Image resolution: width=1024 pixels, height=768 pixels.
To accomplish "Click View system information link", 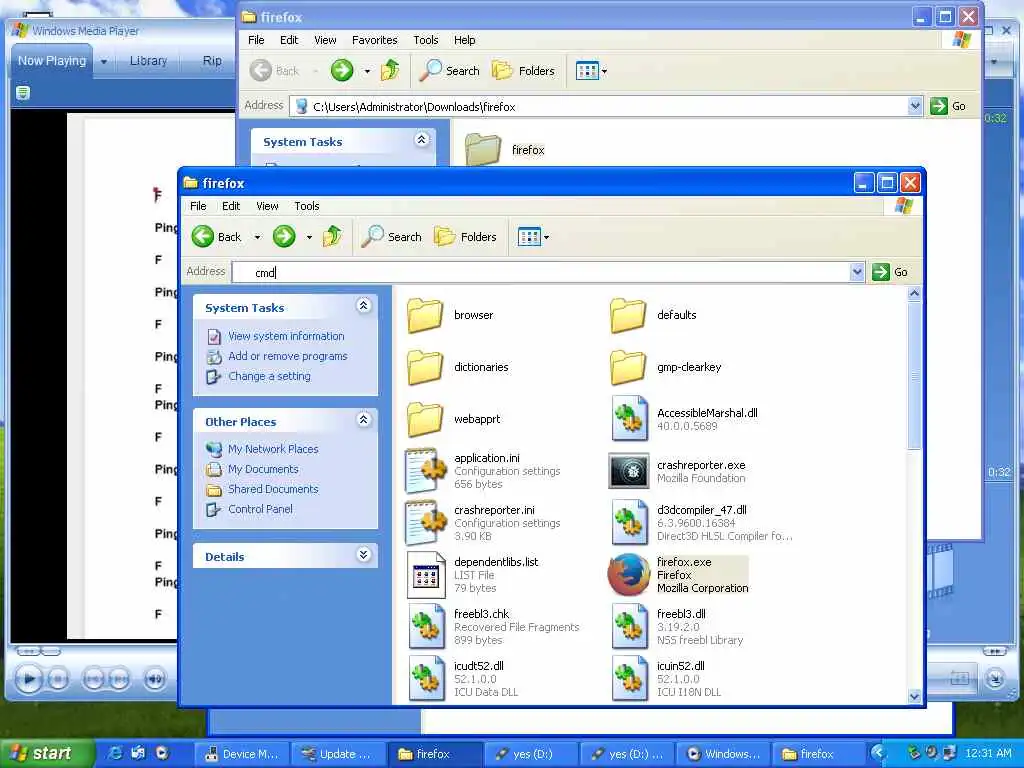I will pyautogui.click(x=286, y=336).
